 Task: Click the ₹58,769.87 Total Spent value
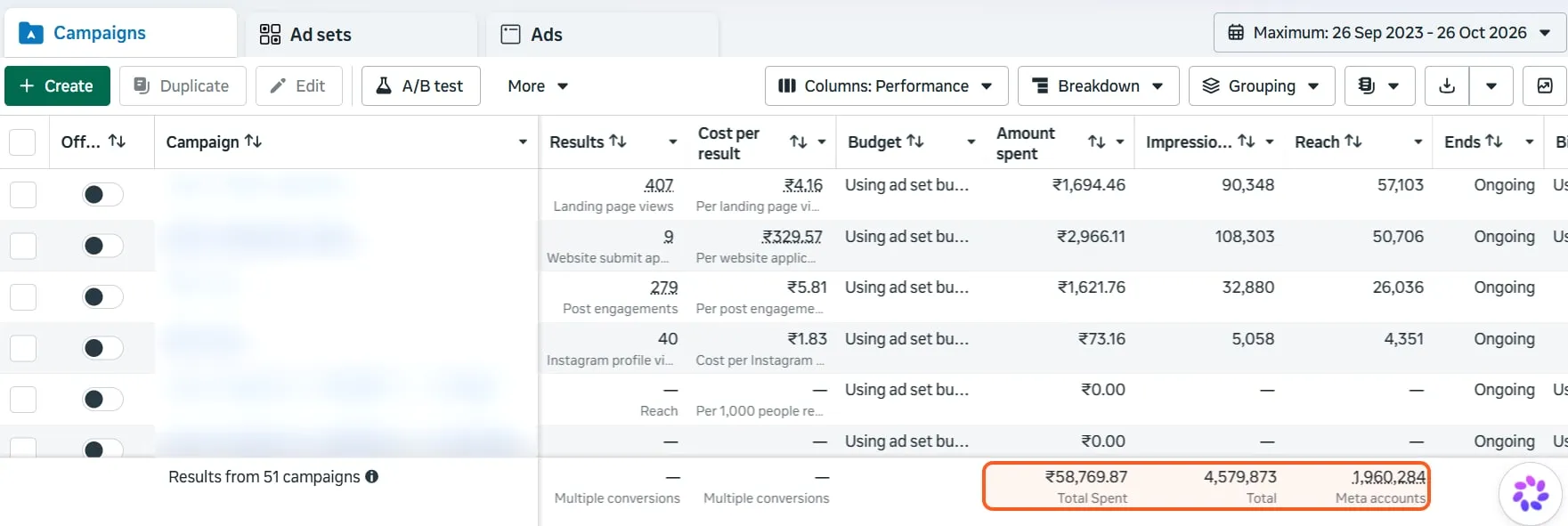click(x=1086, y=477)
